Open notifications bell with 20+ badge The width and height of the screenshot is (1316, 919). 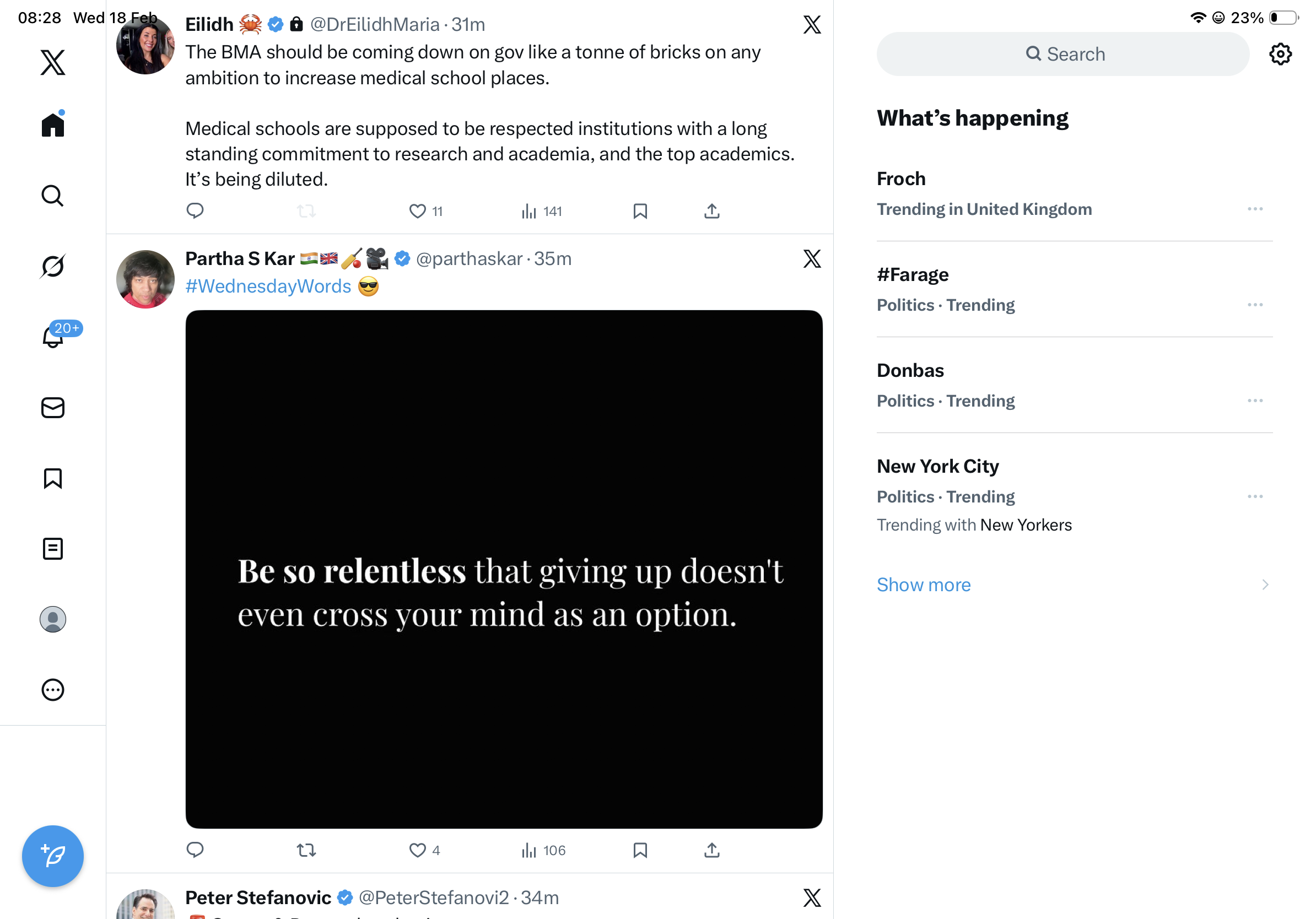click(x=53, y=336)
